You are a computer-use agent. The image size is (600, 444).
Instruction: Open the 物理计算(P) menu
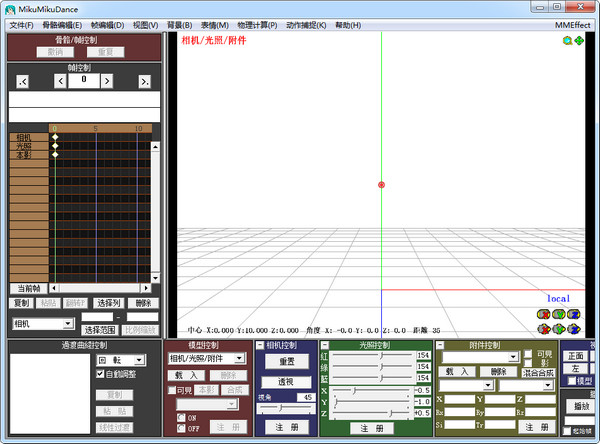[x=257, y=24]
